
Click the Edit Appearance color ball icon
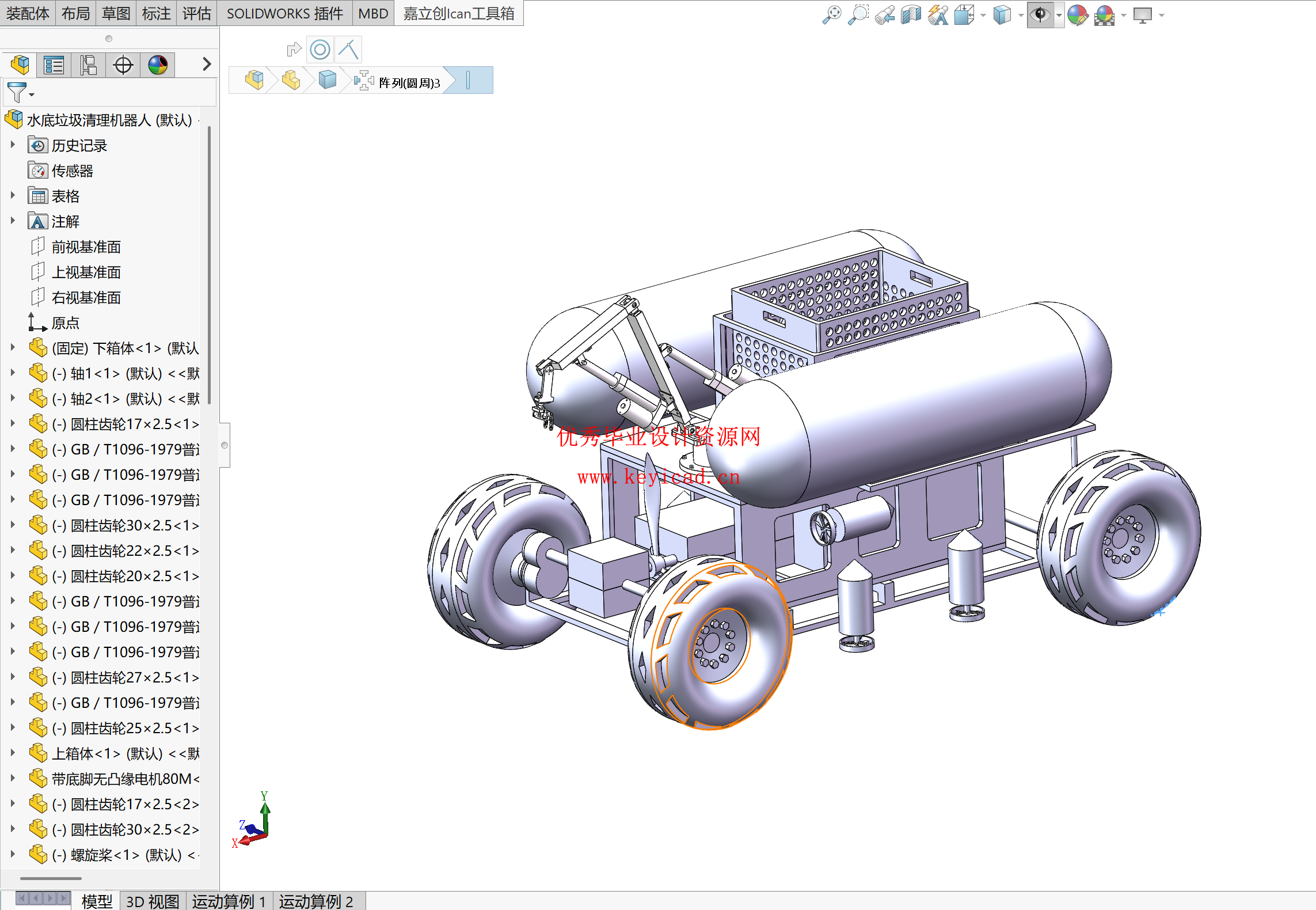1078,15
